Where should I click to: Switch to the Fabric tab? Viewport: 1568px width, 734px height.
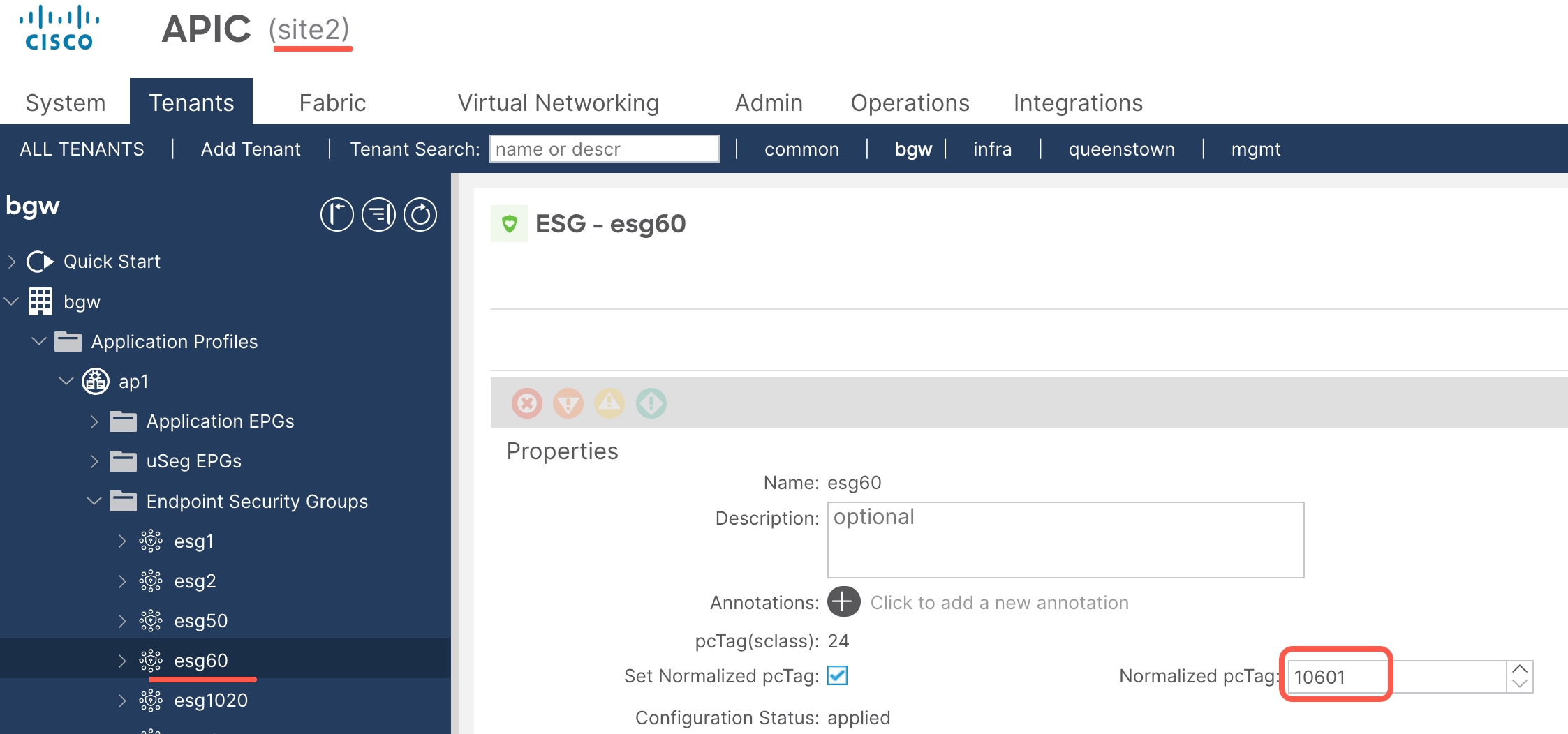(332, 103)
